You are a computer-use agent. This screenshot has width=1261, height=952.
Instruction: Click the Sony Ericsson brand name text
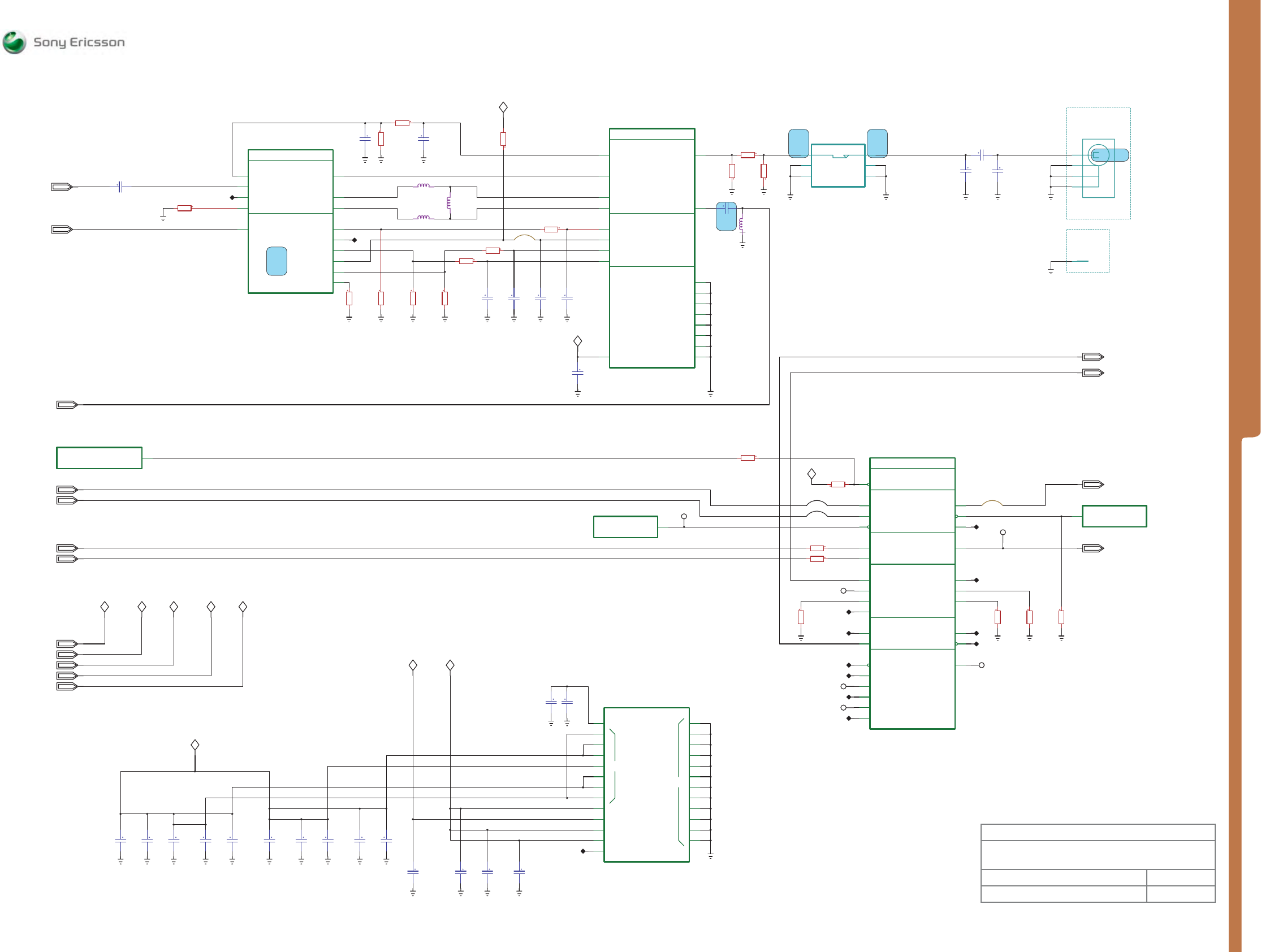click(x=79, y=42)
